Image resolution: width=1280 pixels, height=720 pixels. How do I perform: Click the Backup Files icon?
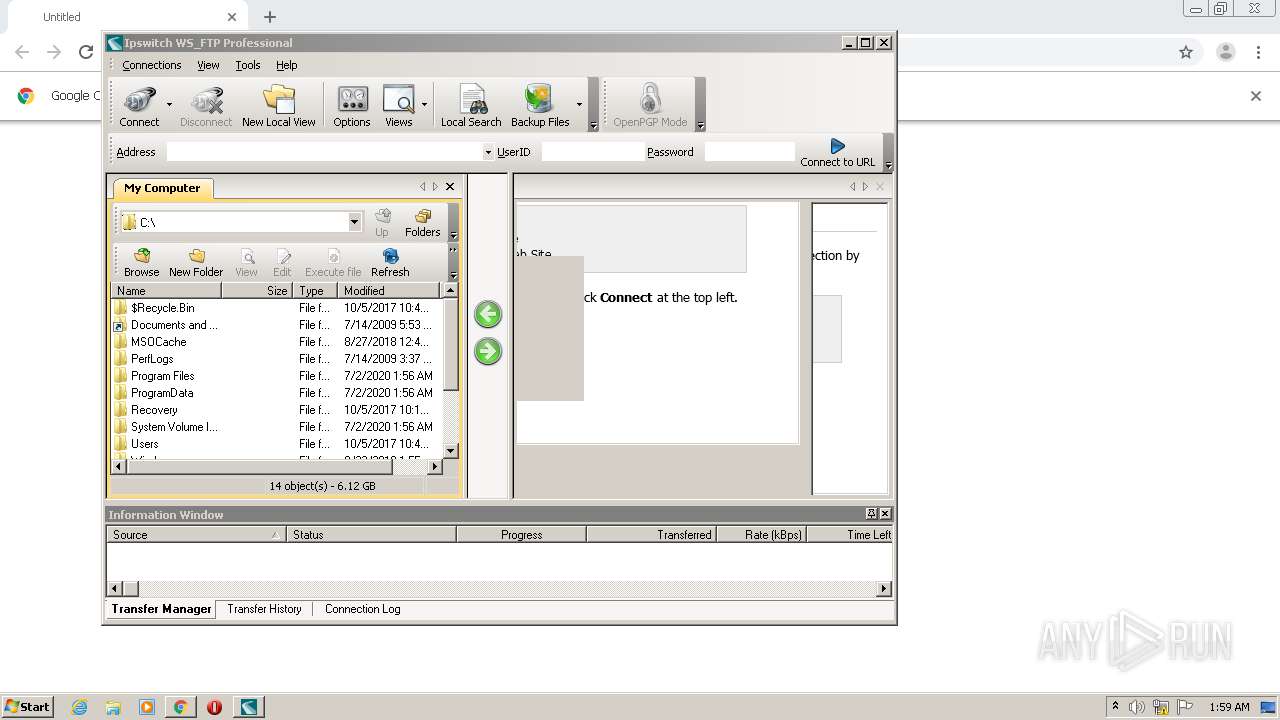[540, 106]
